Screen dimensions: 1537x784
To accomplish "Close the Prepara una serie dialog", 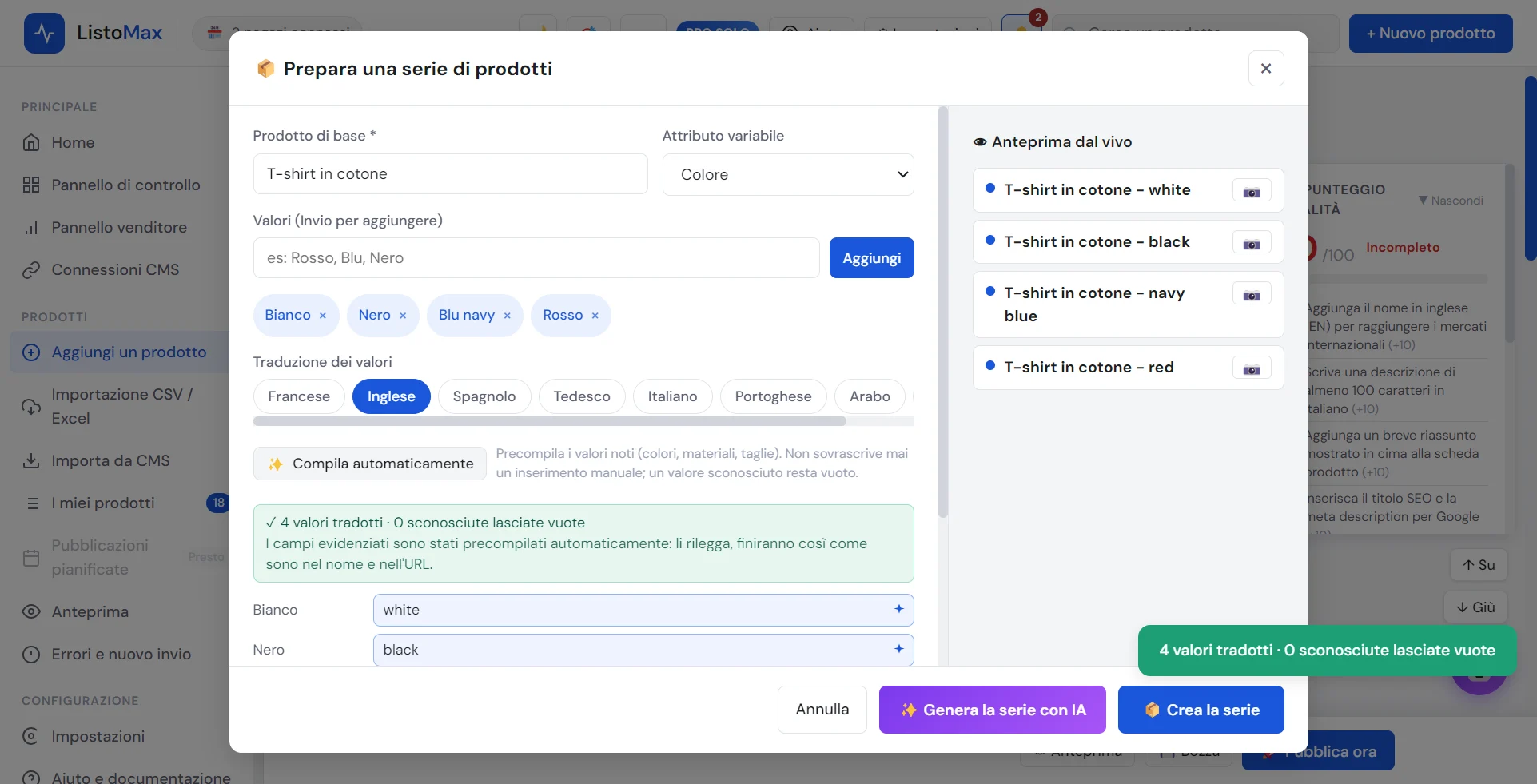I will [1266, 69].
